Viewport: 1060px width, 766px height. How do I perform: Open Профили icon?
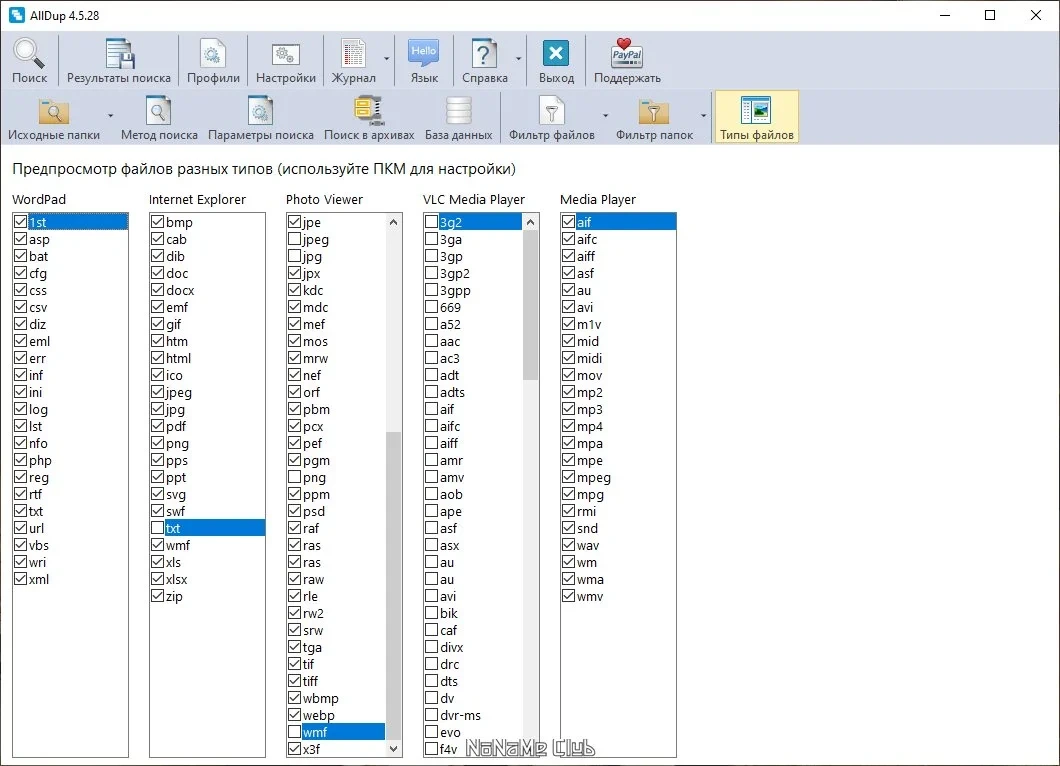pyautogui.click(x=213, y=61)
